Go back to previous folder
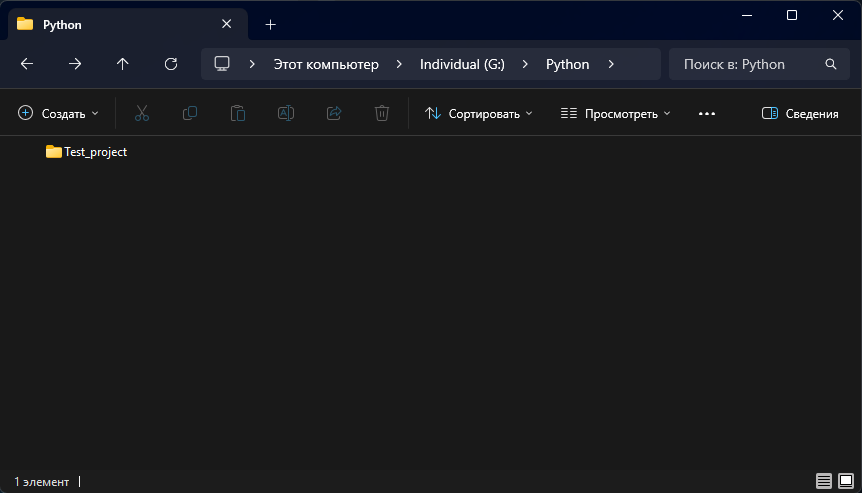Viewport: 862px width, 493px height. click(x=27, y=64)
